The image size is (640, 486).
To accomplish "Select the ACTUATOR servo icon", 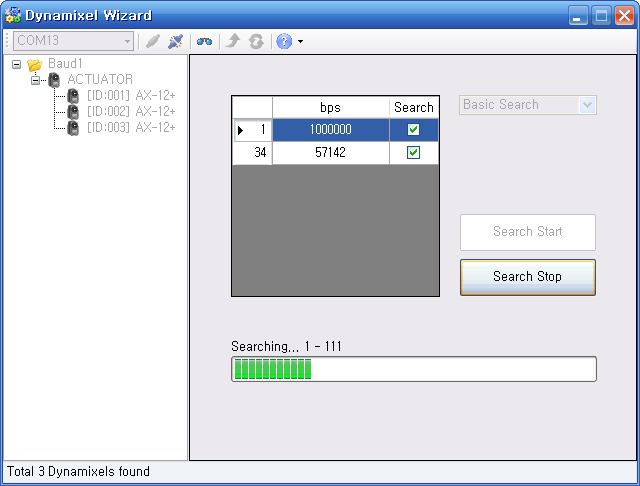I will 54,80.
